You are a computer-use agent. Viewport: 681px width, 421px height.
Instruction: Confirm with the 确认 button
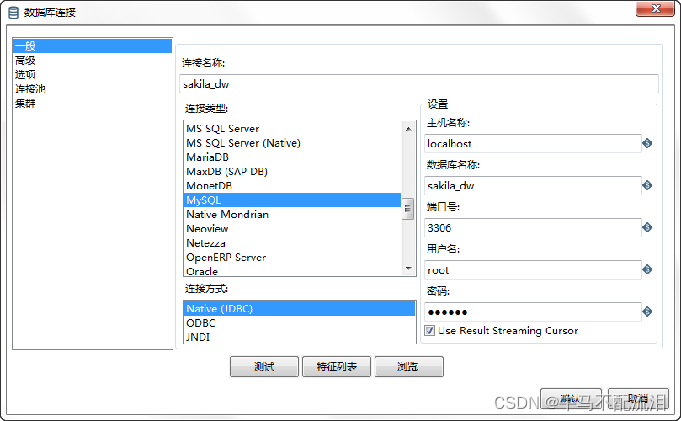[x=571, y=398]
